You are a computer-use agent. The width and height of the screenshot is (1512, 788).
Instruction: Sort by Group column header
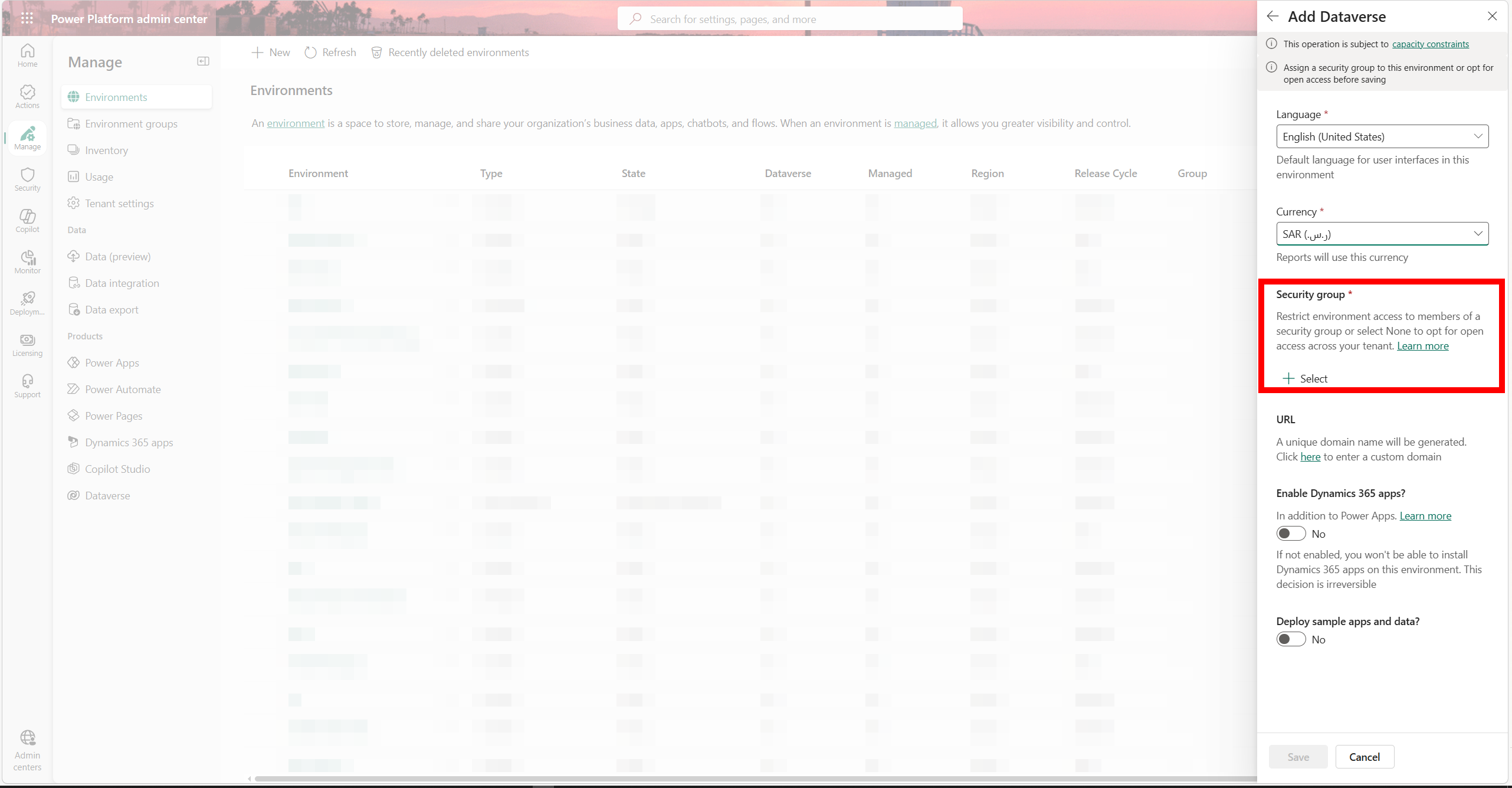pos(1192,174)
